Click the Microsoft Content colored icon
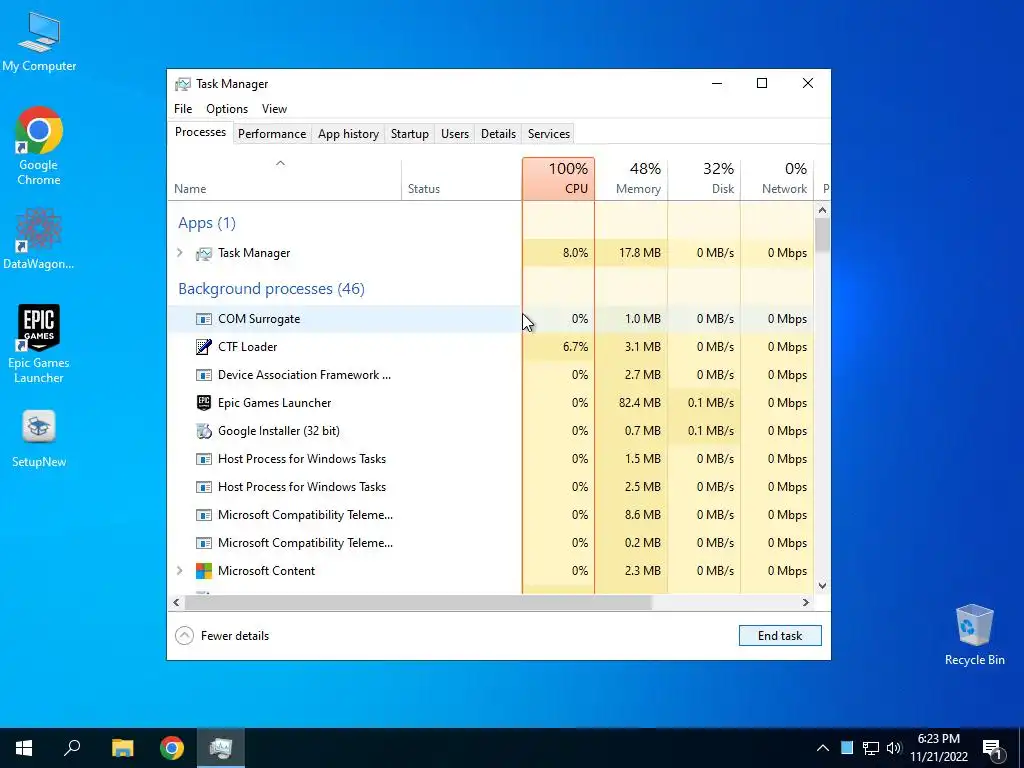1024x768 pixels. 204,571
